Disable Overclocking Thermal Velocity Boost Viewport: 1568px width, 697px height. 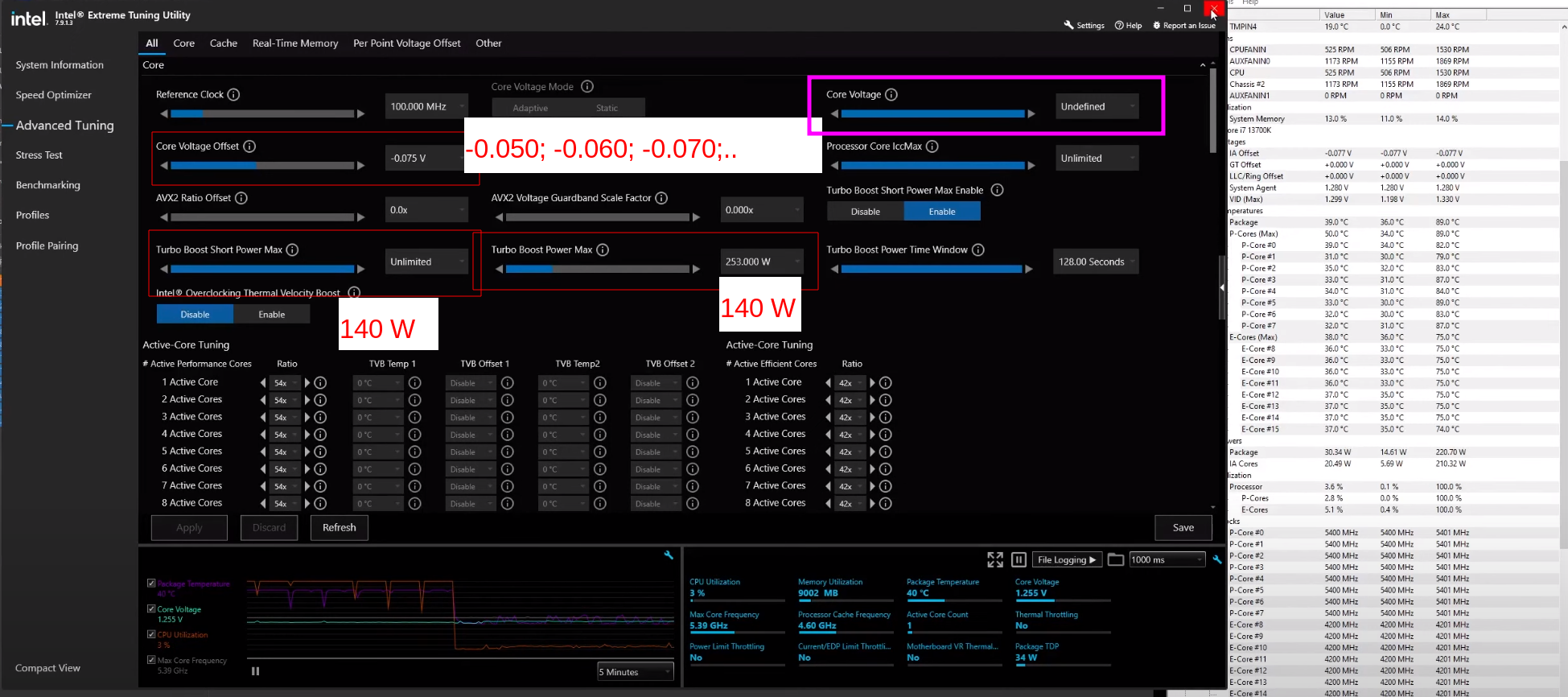[x=195, y=315]
